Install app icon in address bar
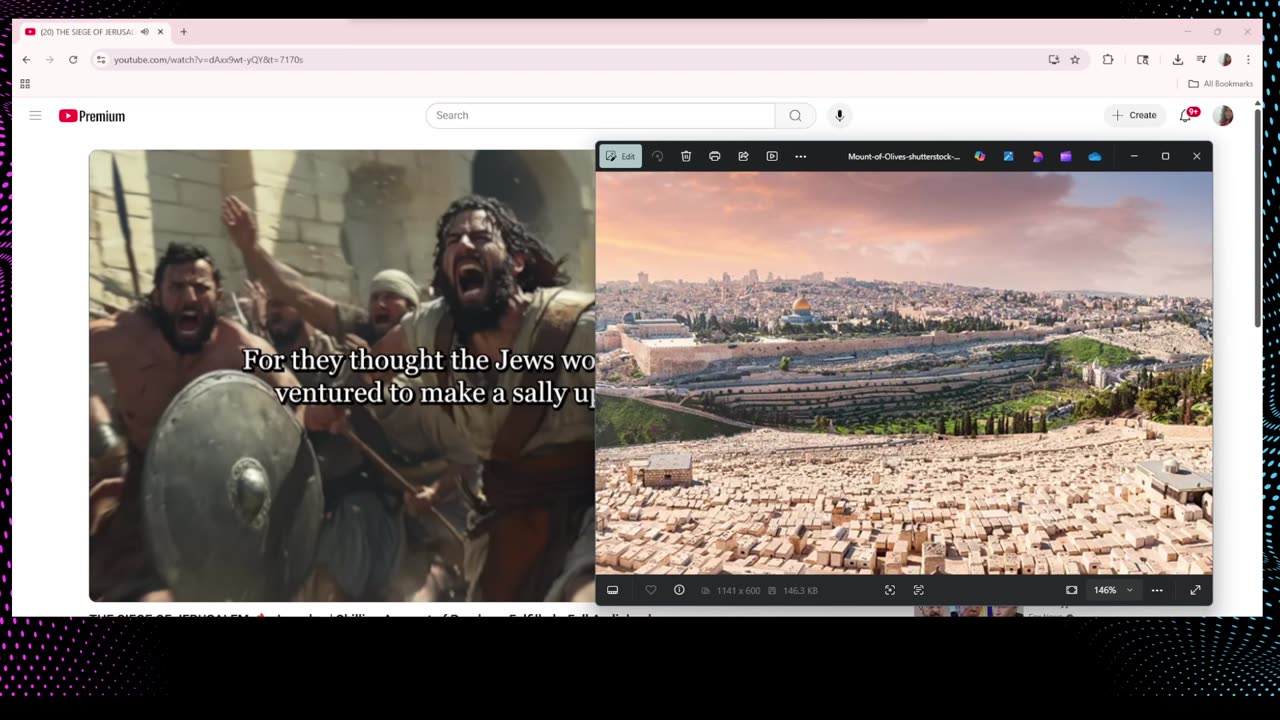This screenshot has width=1280, height=720. (1054, 60)
